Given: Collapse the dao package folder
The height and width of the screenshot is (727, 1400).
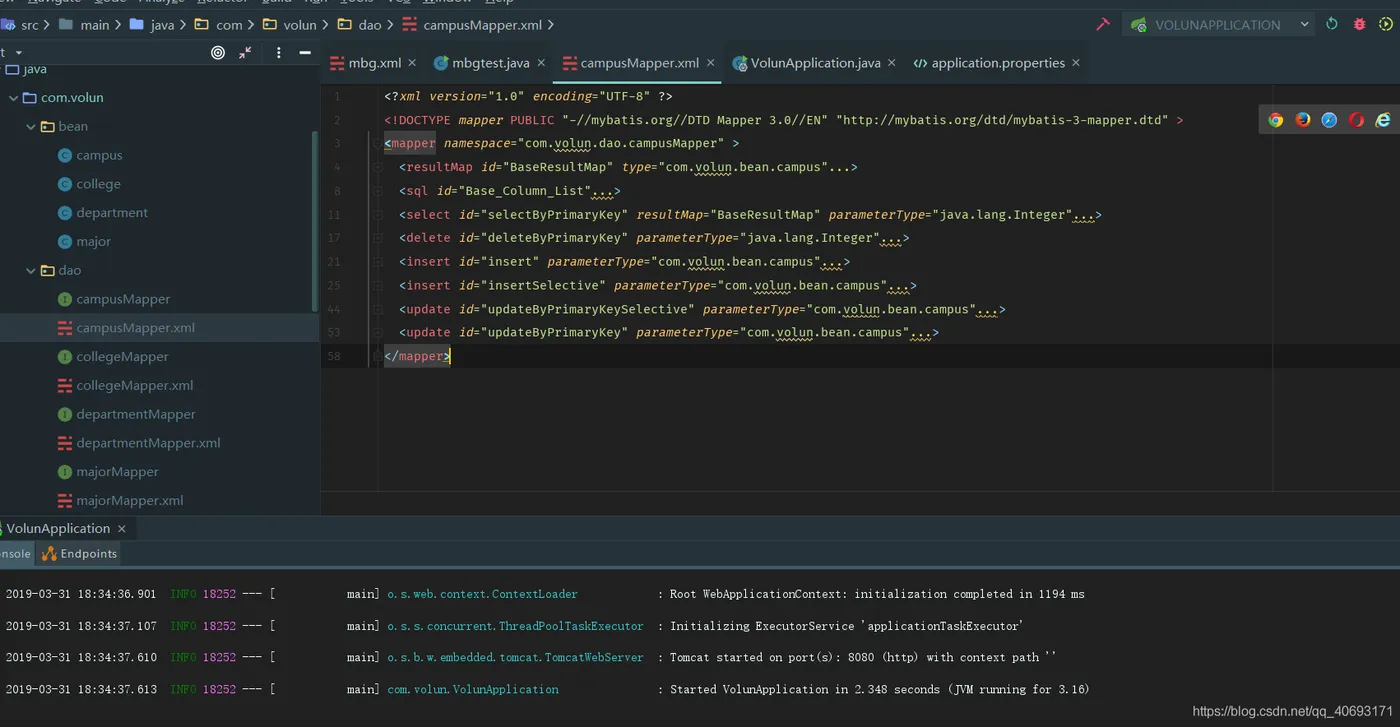Looking at the screenshot, I should coord(31,271).
